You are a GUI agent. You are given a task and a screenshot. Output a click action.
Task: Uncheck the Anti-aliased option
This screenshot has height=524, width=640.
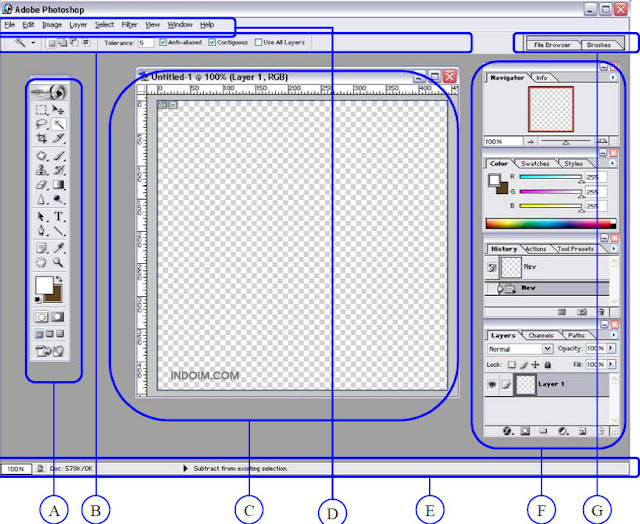tap(163, 42)
